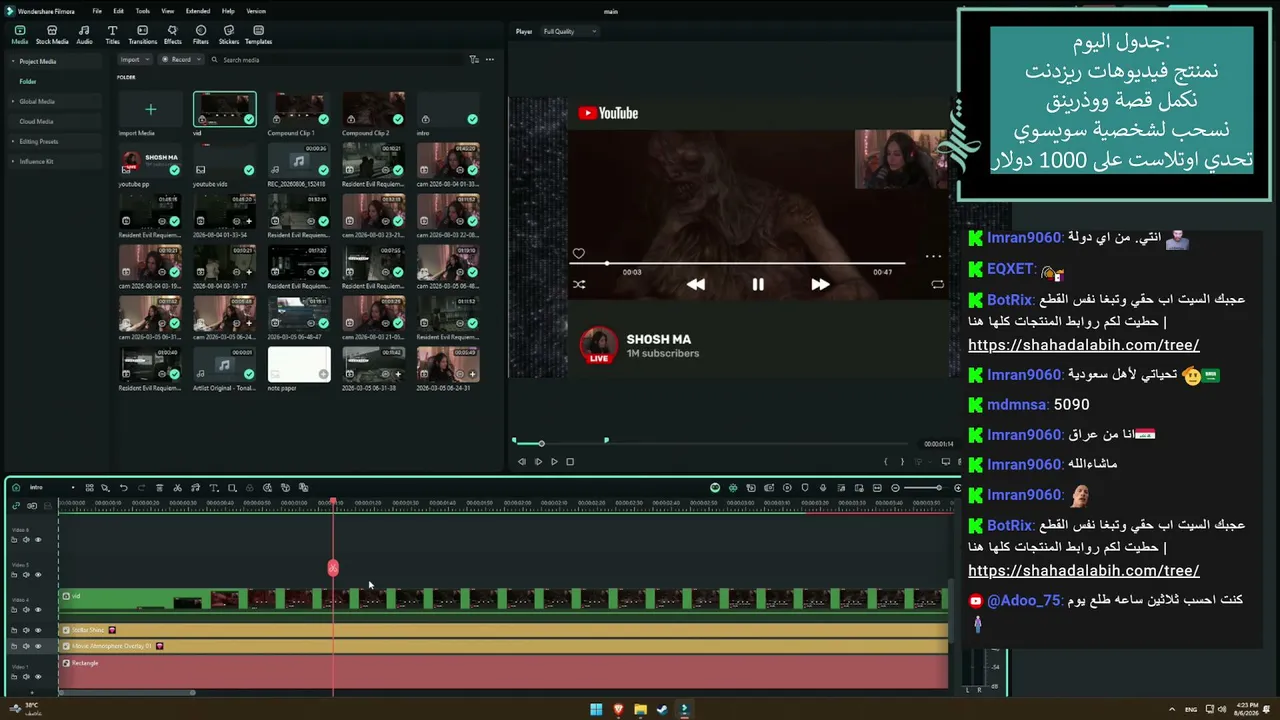Image resolution: width=1280 pixels, height=720 pixels.
Task: Click the player preview progress handle
Action: pyautogui.click(x=541, y=443)
